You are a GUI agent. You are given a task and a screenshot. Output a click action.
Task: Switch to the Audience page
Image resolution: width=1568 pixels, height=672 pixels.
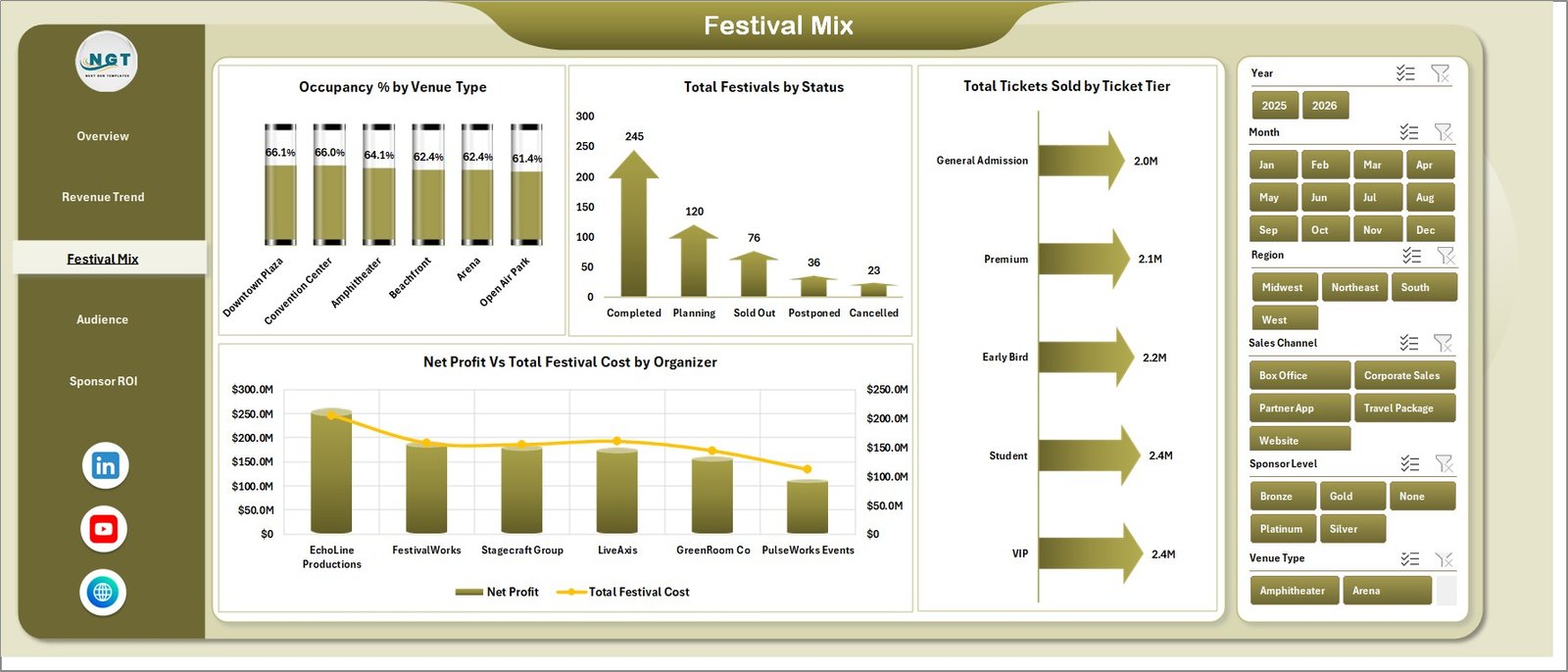103,319
